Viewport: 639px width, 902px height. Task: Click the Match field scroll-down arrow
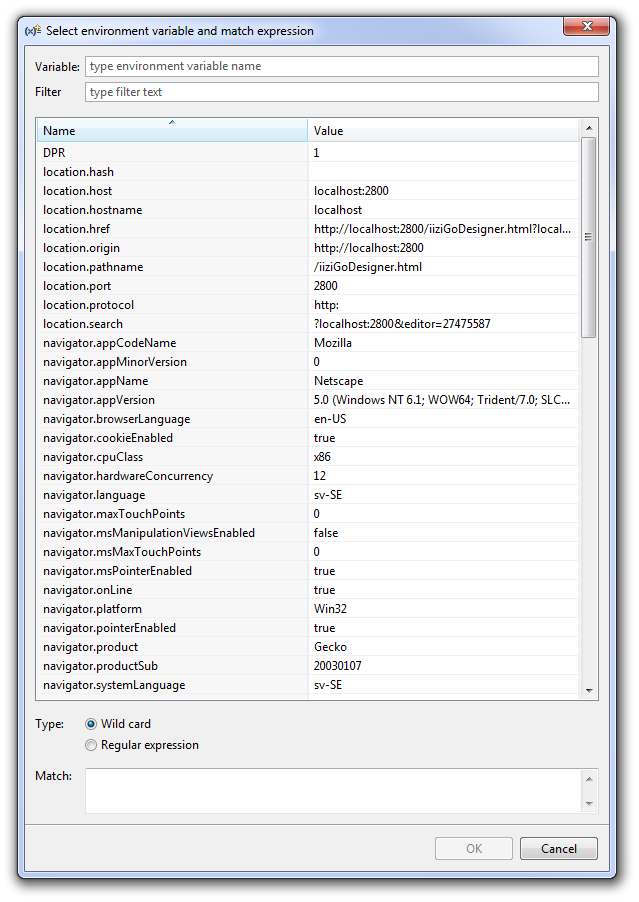click(589, 804)
